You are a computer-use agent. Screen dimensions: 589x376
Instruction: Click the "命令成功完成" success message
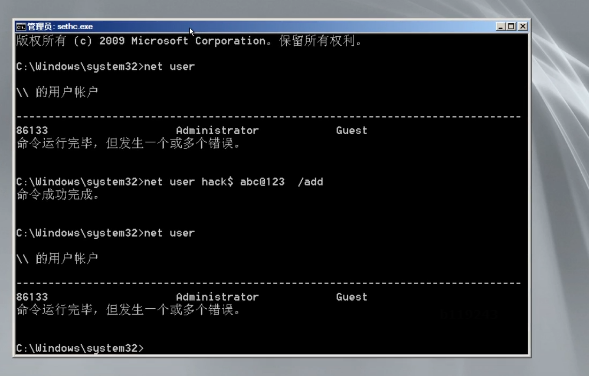click(x=57, y=195)
